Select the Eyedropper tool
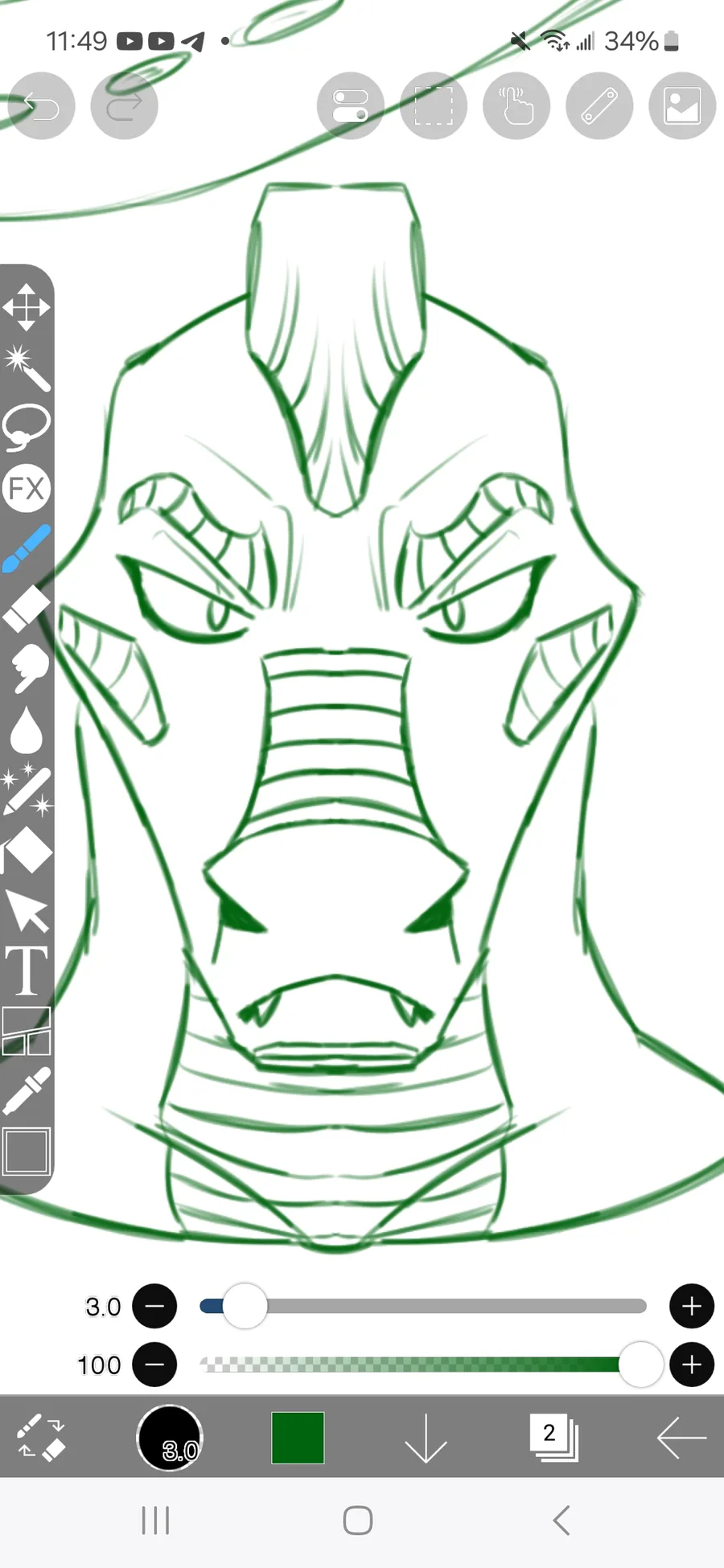Image resolution: width=724 pixels, height=1568 pixels. click(26, 1091)
